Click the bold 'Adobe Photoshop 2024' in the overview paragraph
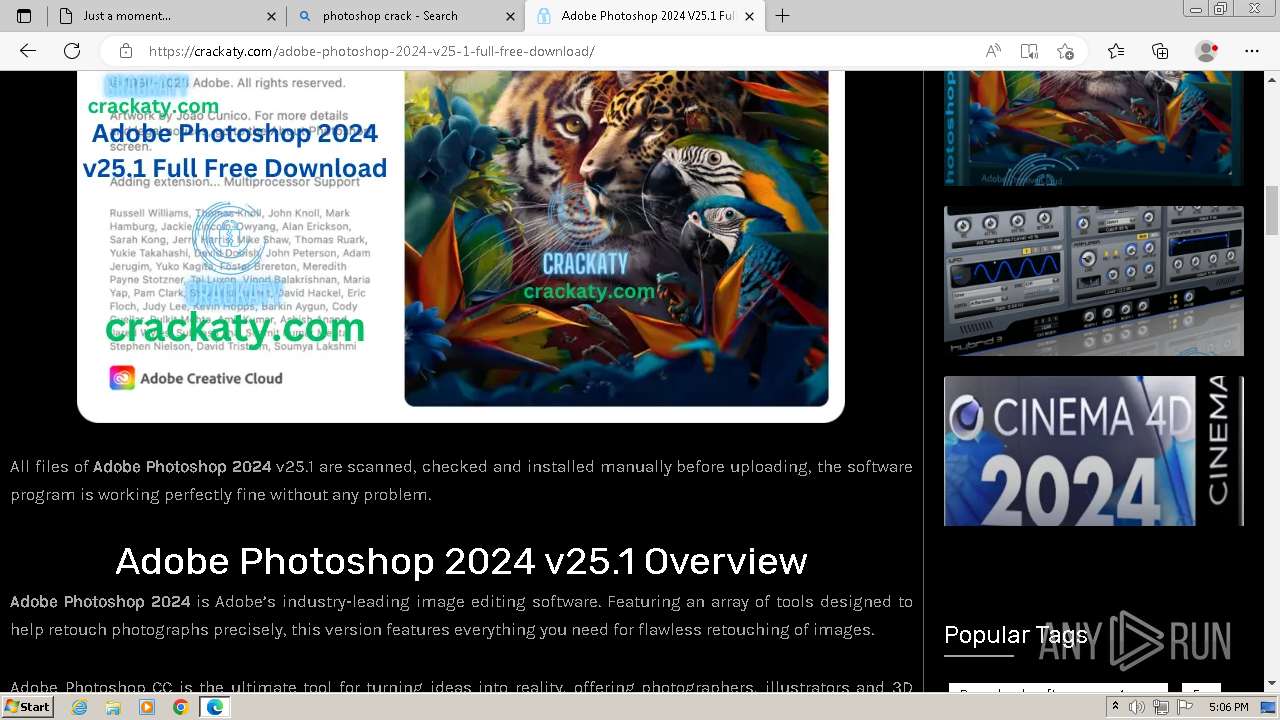The height and width of the screenshot is (720, 1280). 100,602
